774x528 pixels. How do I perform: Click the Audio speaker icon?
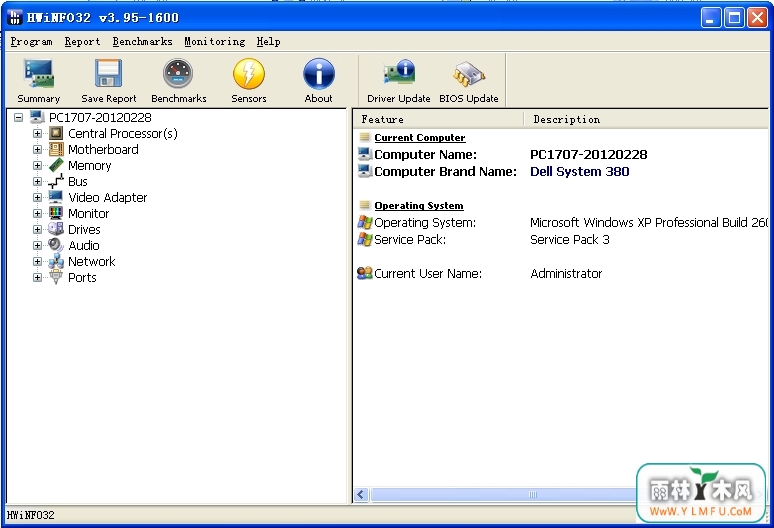click(56, 245)
